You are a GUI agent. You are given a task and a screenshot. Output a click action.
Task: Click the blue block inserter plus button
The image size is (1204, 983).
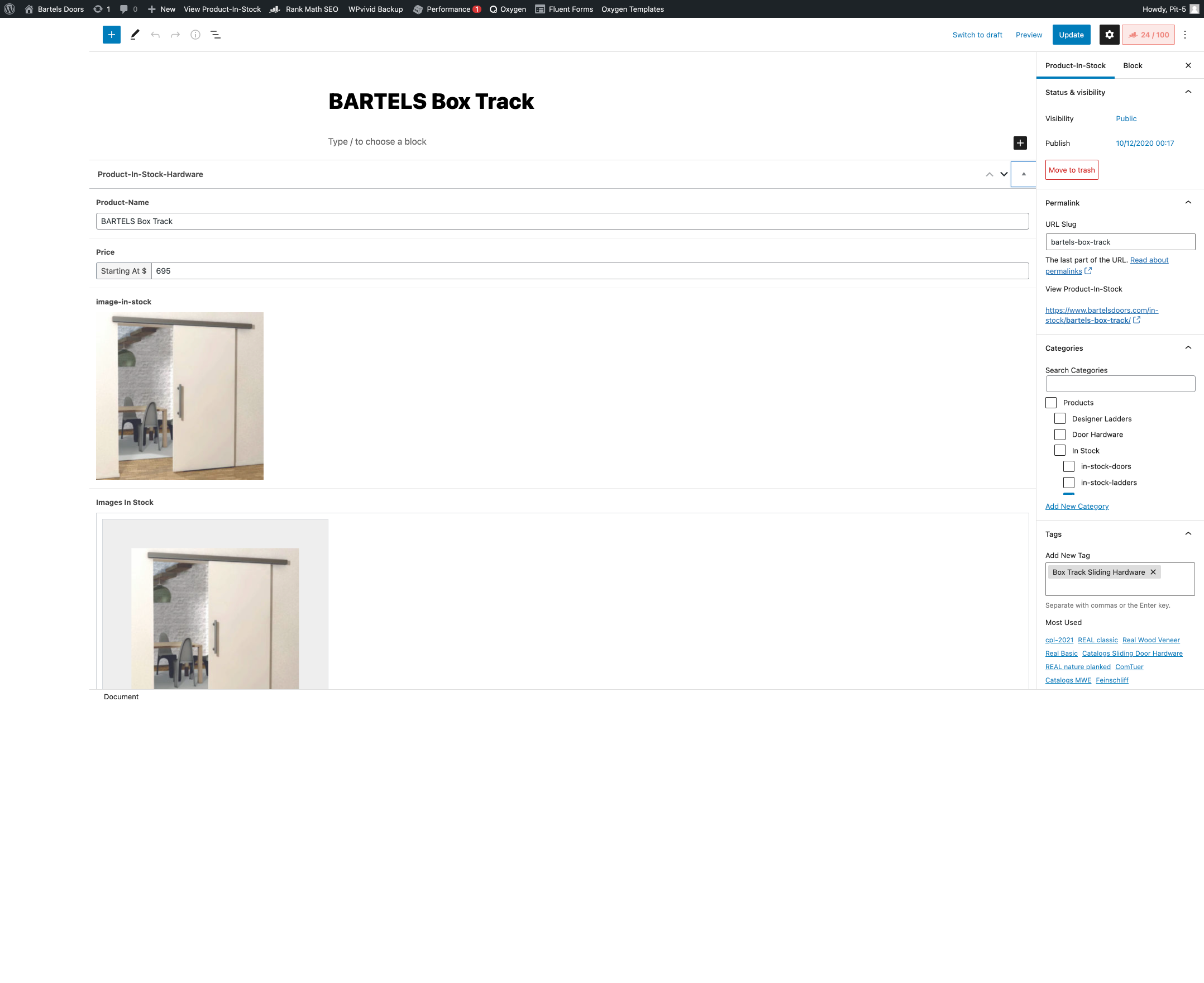point(112,35)
